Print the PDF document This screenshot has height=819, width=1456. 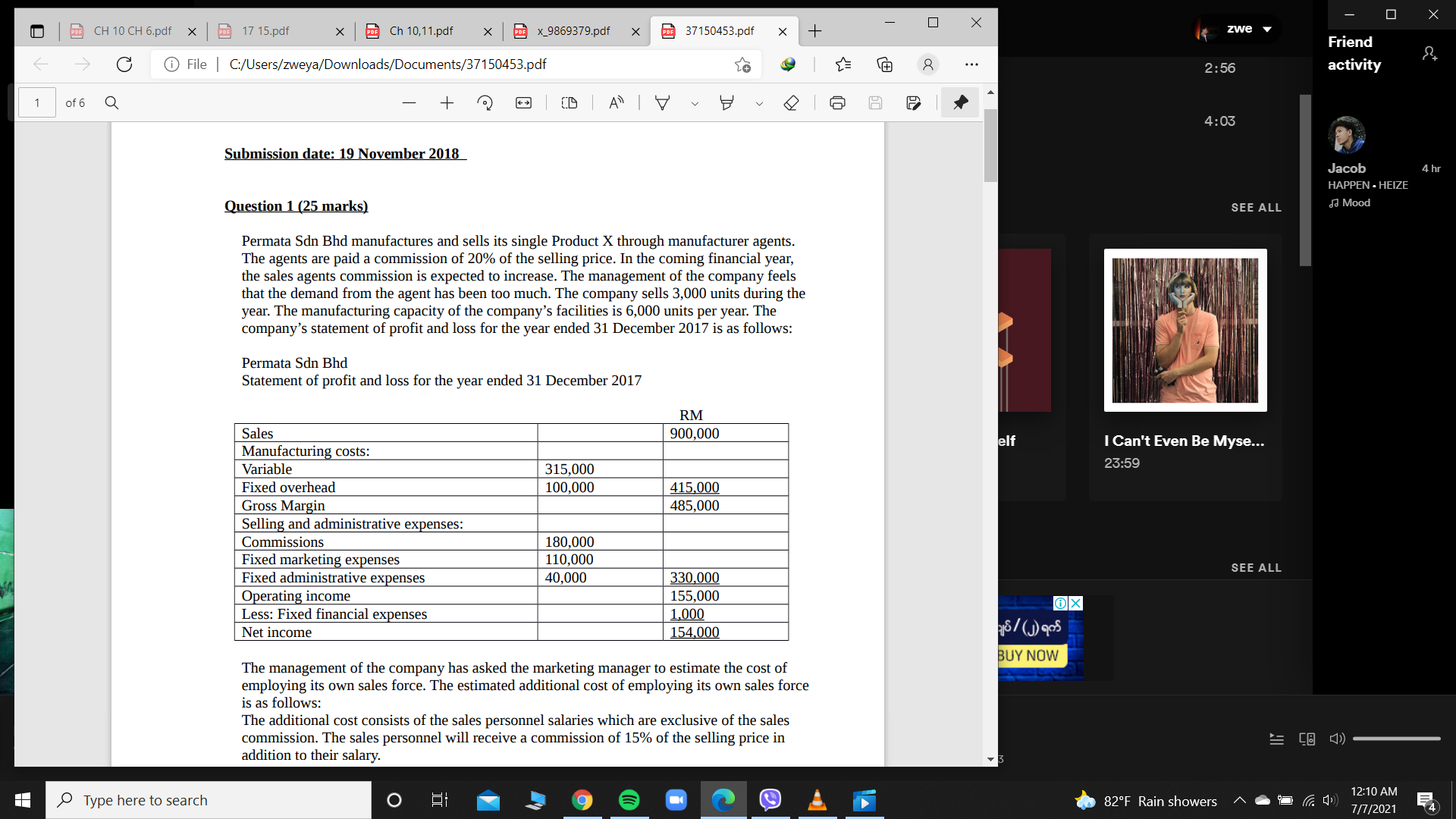(x=837, y=103)
